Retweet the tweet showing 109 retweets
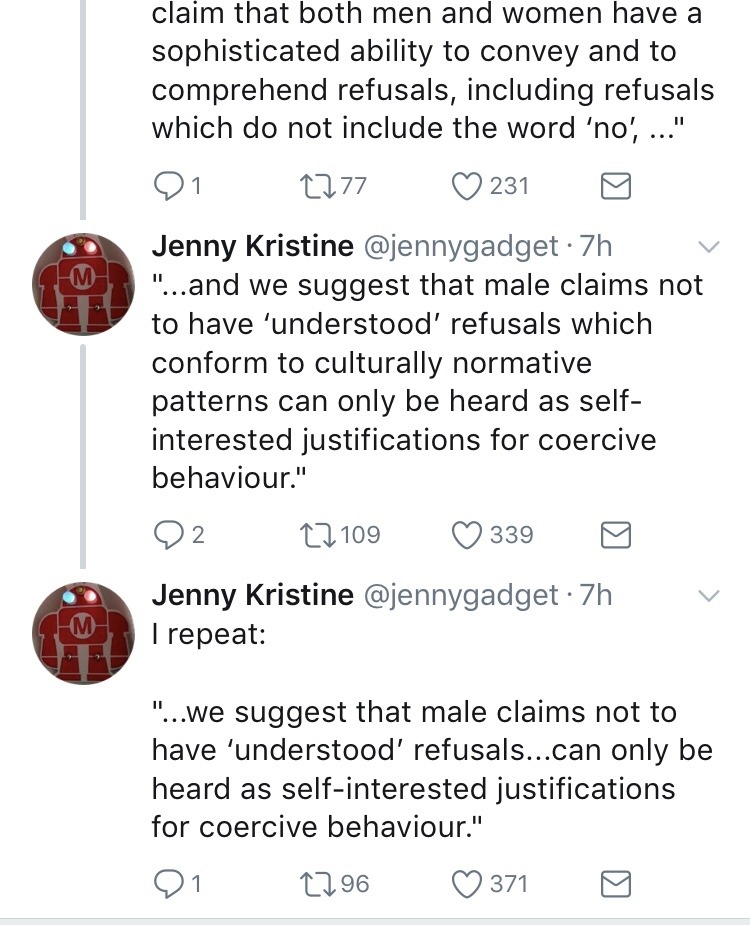The image size is (750, 925). click(x=304, y=535)
